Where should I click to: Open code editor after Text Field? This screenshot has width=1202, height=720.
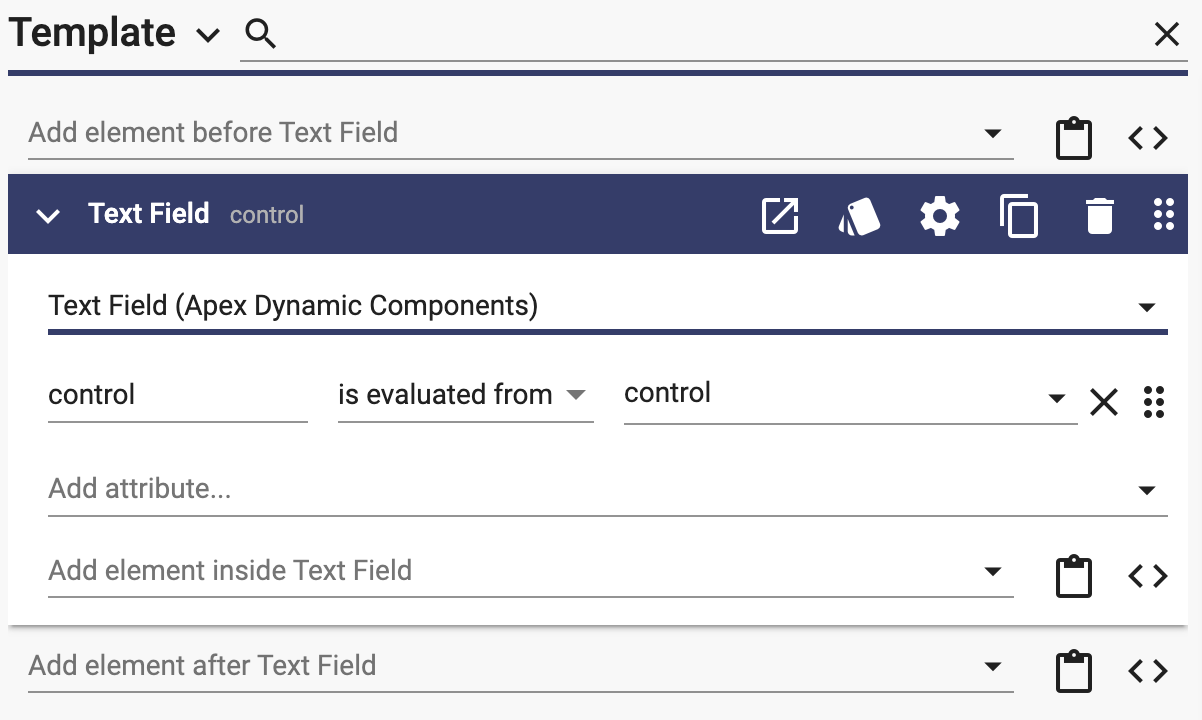pos(1147,671)
